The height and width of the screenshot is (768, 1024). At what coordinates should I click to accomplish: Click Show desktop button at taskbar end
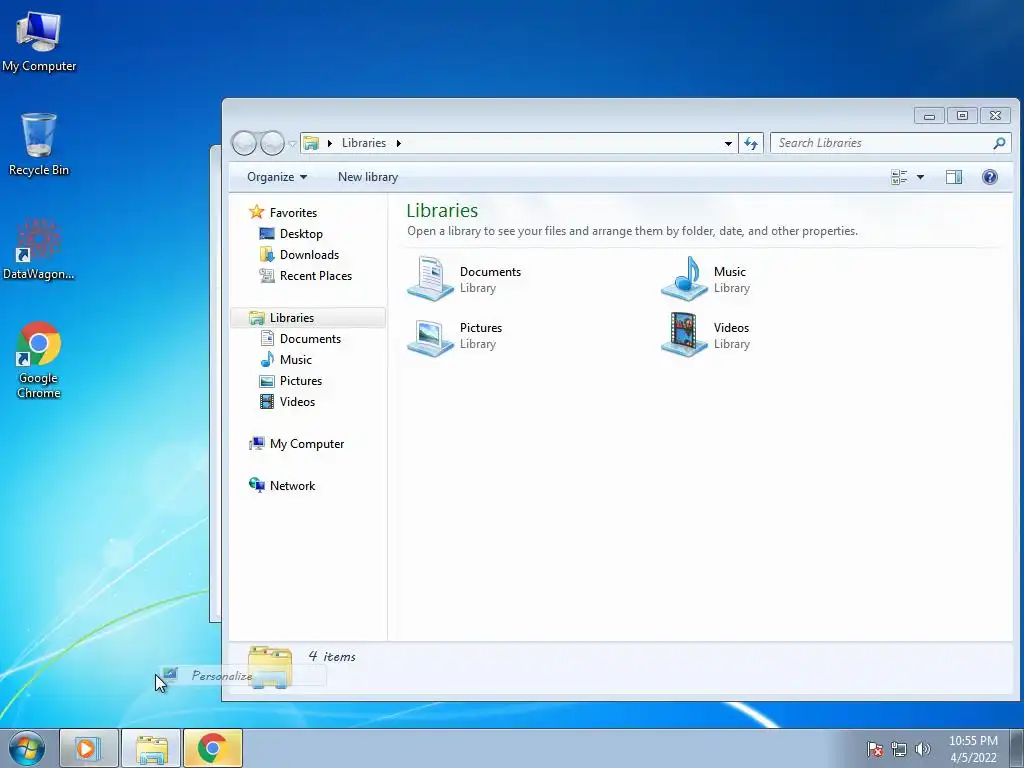[x=1016, y=748]
